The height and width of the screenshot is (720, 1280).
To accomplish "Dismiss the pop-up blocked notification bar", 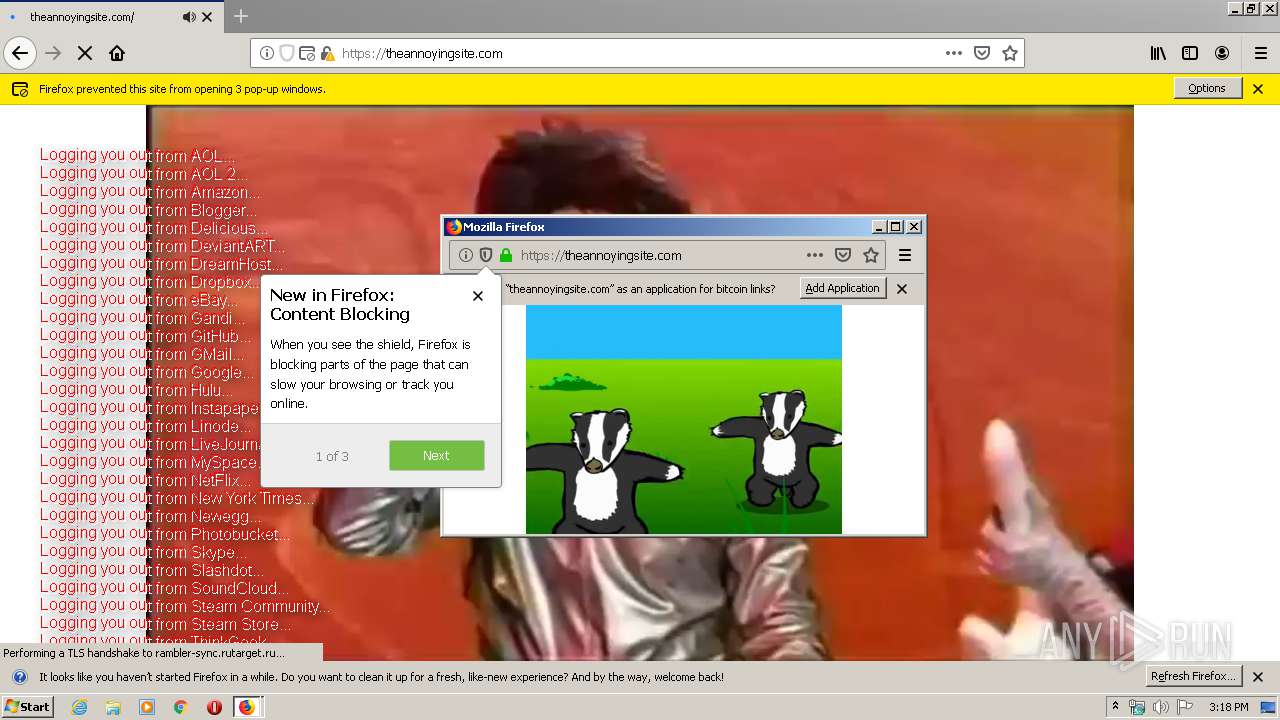I will [1258, 89].
